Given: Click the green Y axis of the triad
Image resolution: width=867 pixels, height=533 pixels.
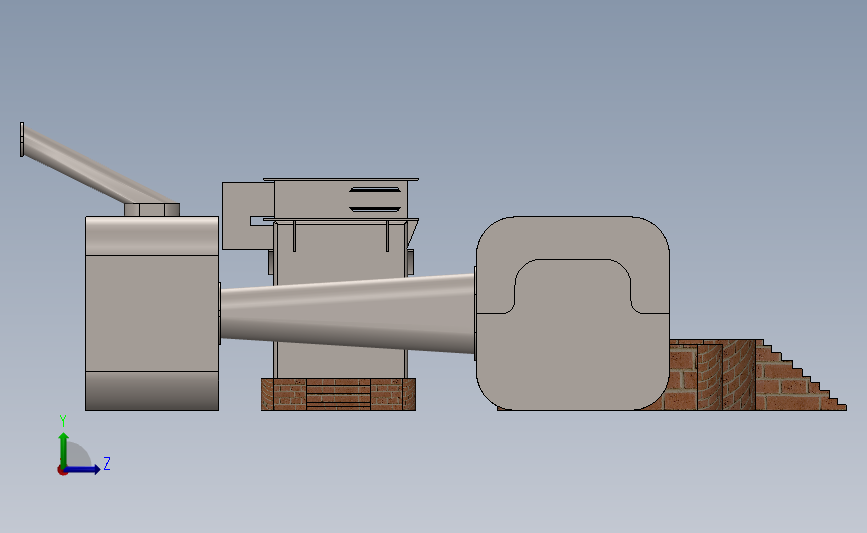Looking at the screenshot, I should point(64,450).
